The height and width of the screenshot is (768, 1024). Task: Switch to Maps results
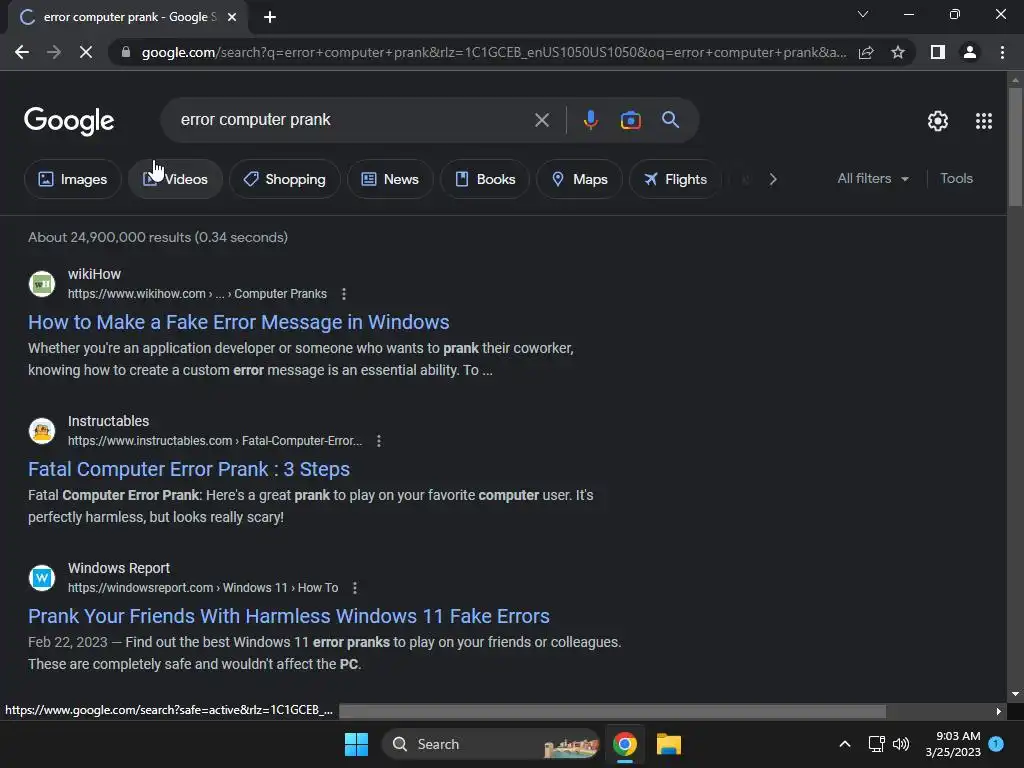[579, 179]
